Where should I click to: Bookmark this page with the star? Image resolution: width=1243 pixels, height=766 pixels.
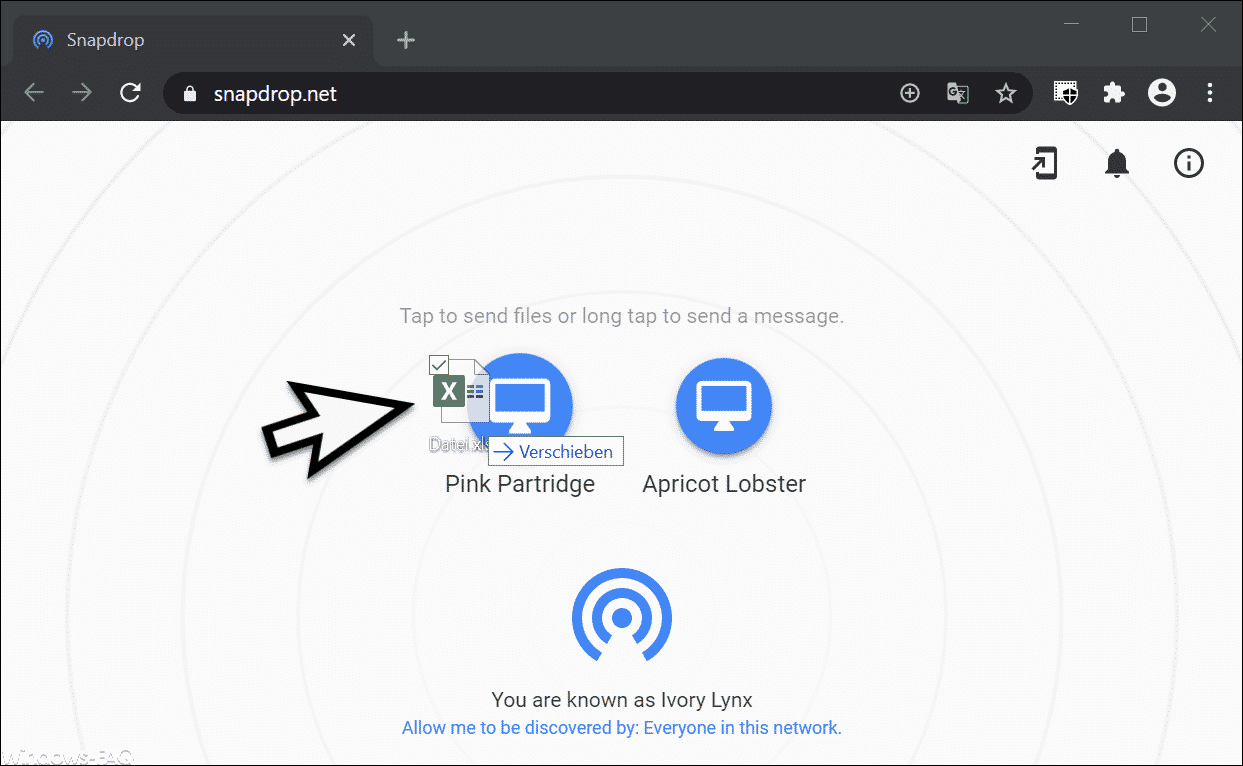[x=1006, y=93]
